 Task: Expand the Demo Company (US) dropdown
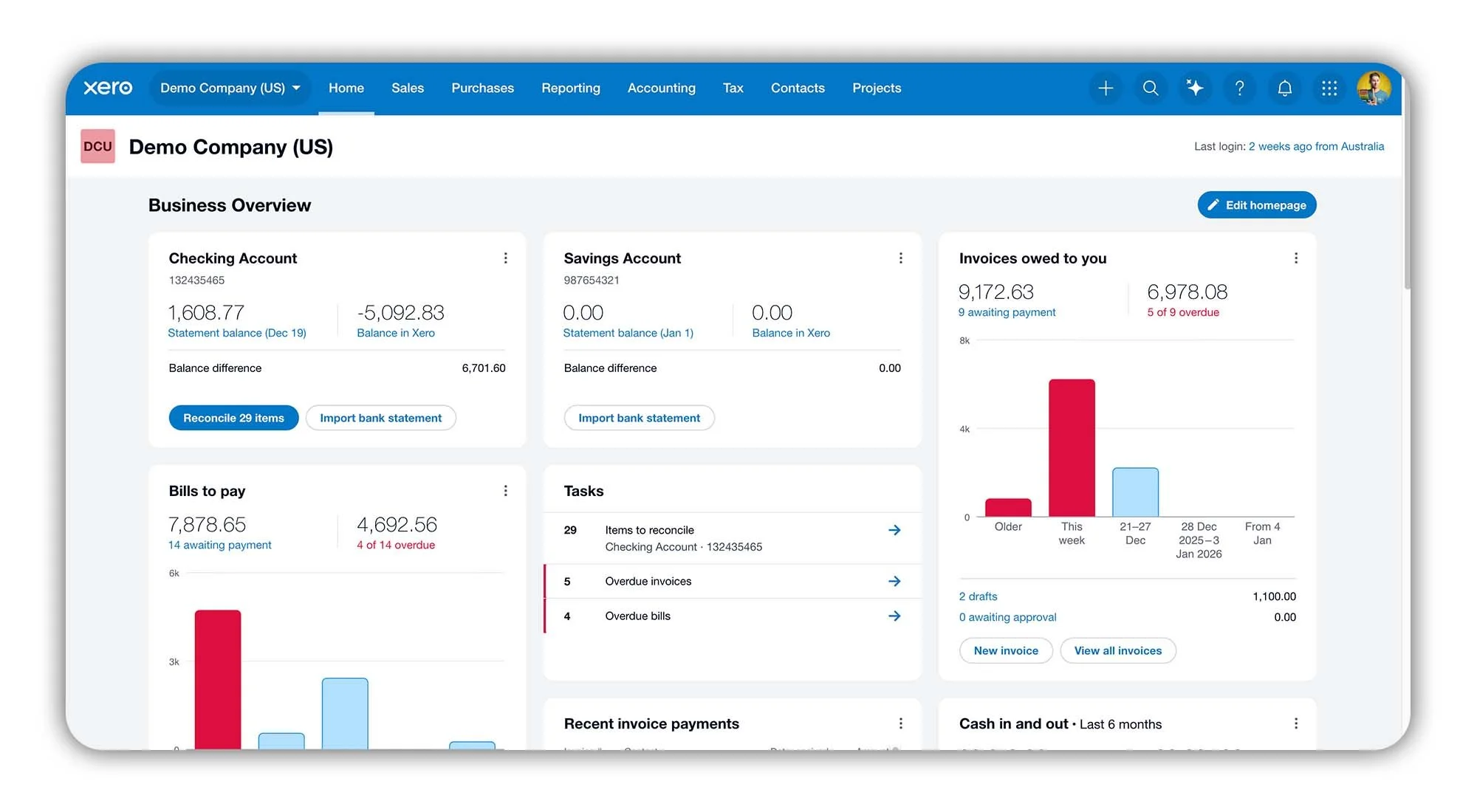click(x=230, y=88)
